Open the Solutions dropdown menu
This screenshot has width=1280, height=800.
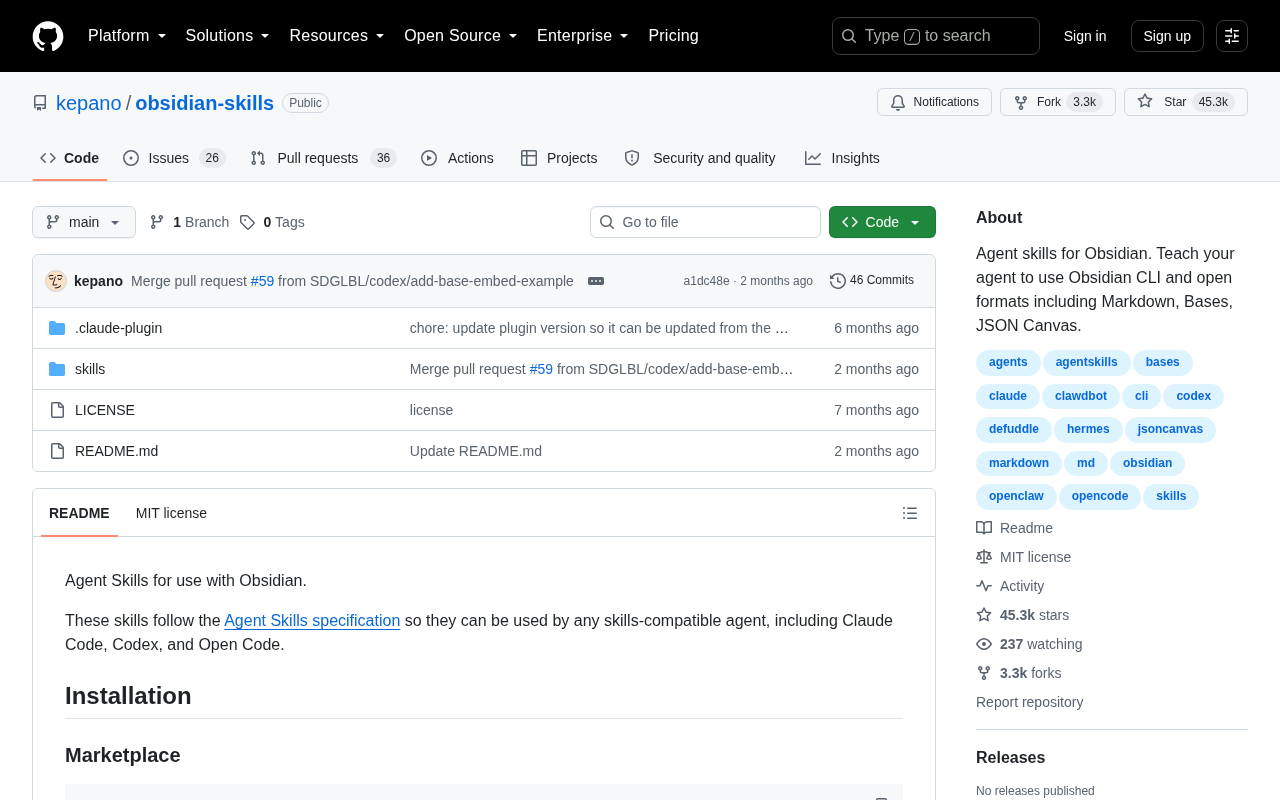click(x=228, y=36)
